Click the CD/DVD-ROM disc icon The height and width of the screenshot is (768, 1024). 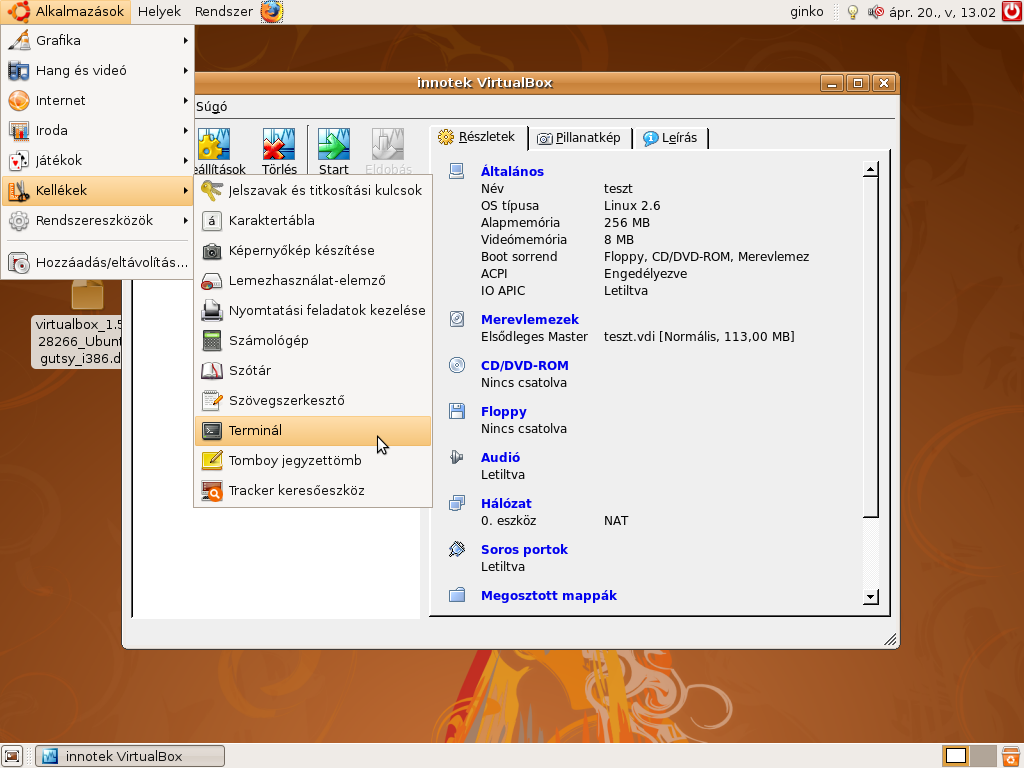[x=457, y=365]
